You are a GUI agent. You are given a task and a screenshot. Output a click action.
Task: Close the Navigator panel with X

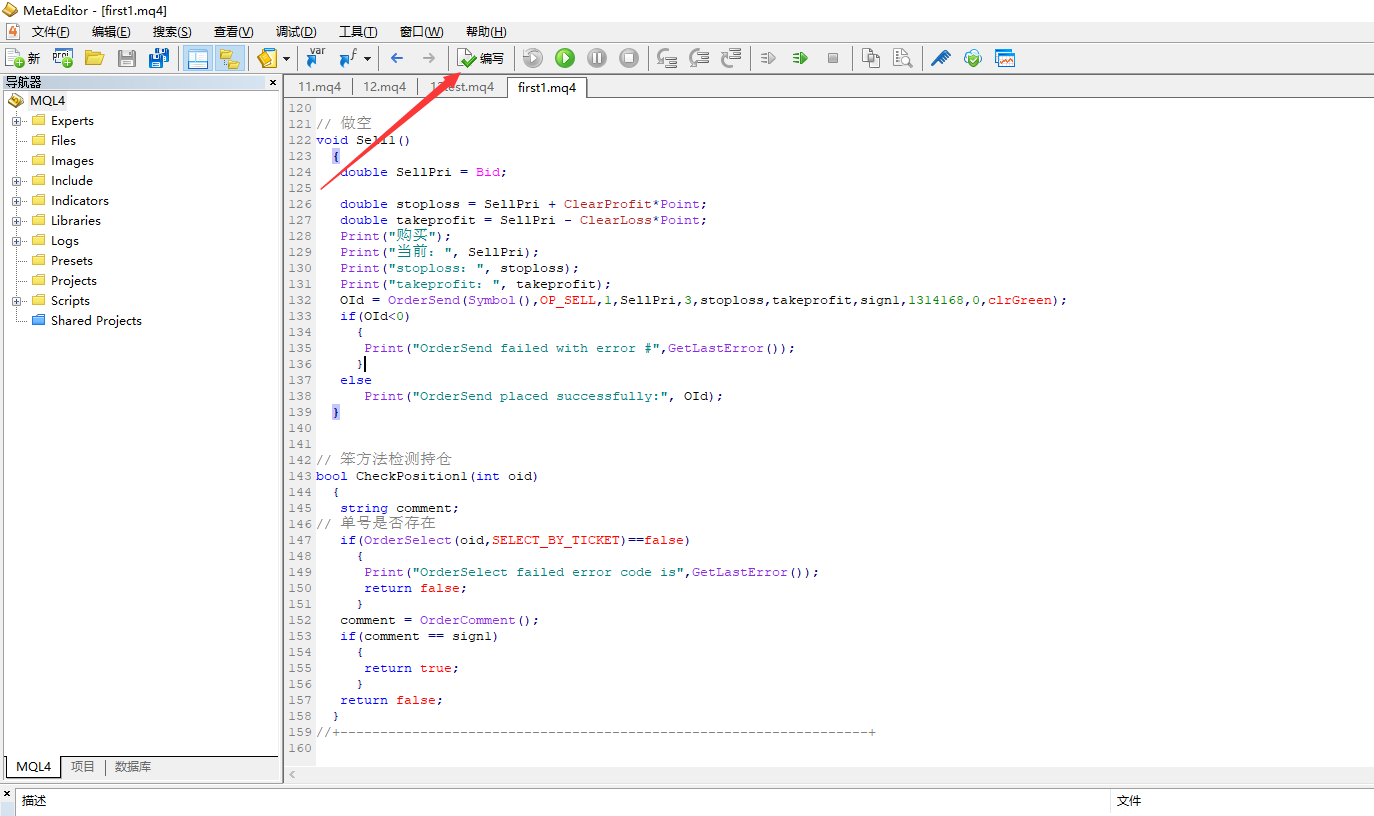pos(273,83)
